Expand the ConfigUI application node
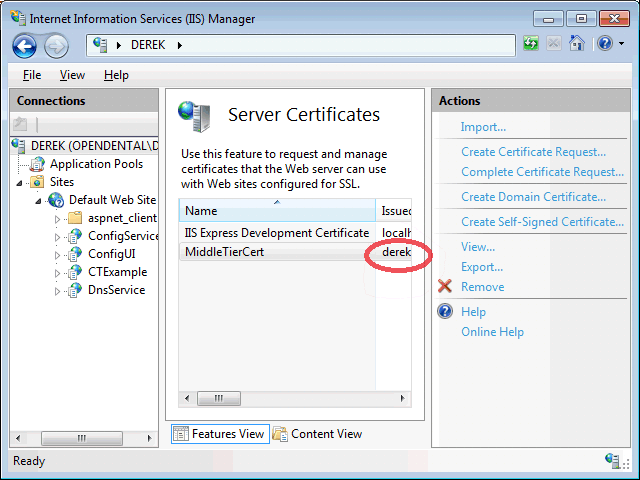The height and width of the screenshot is (480, 640). [58, 255]
